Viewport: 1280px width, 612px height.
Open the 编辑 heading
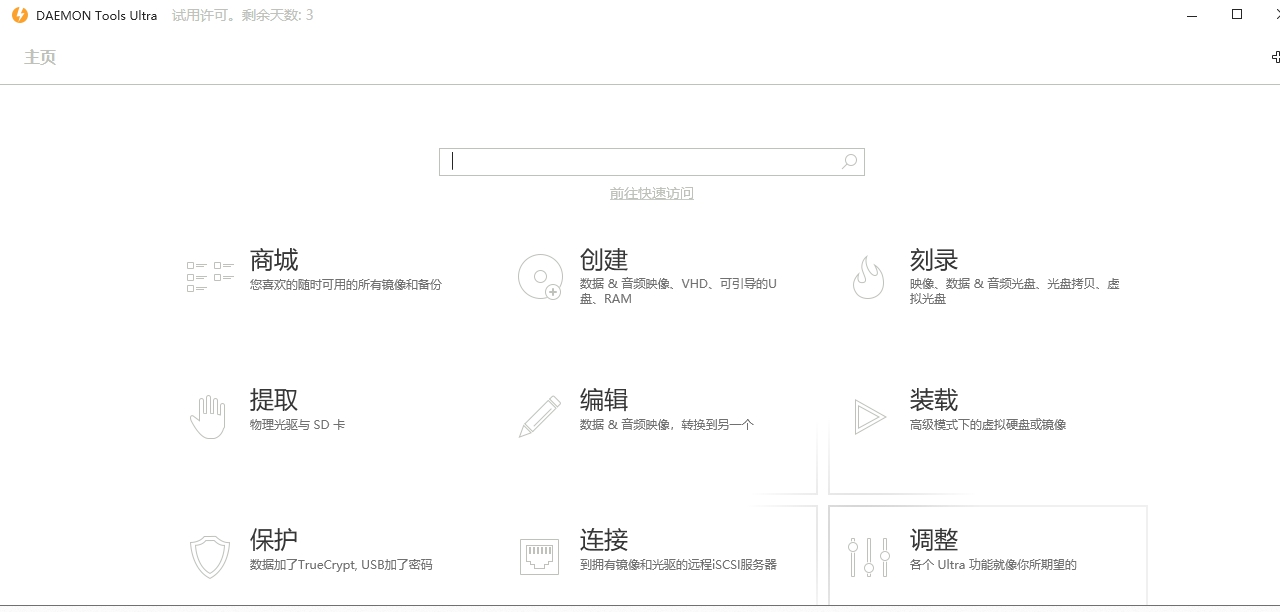[604, 400]
